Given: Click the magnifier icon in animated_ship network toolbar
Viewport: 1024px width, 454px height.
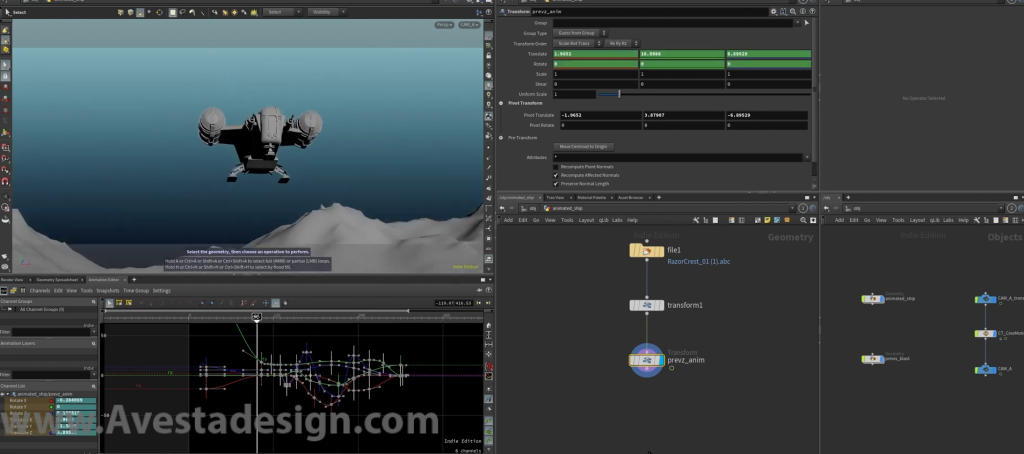Looking at the screenshot, I should point(803,220).
